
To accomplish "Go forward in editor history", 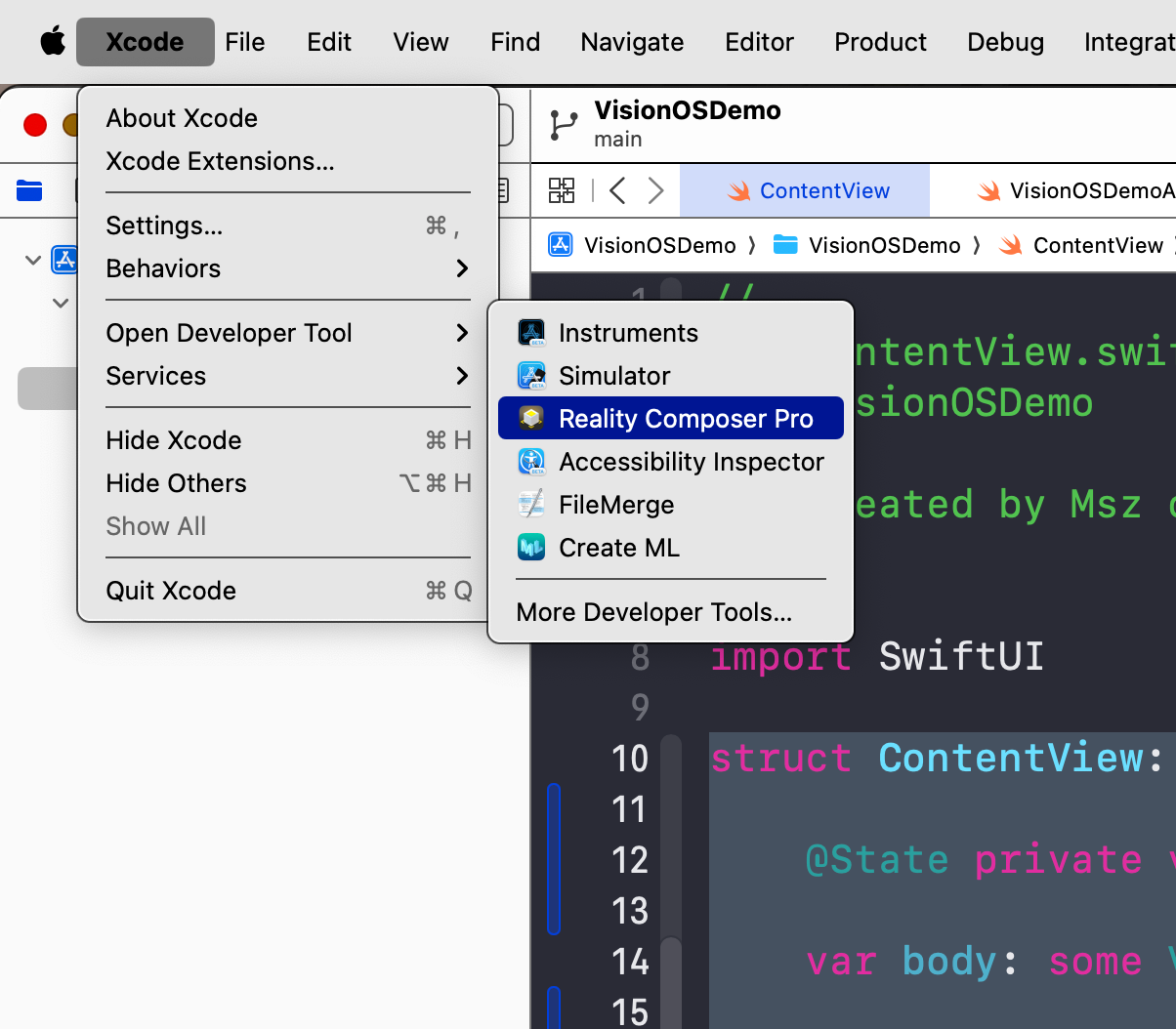I will (x=656, y=190).
